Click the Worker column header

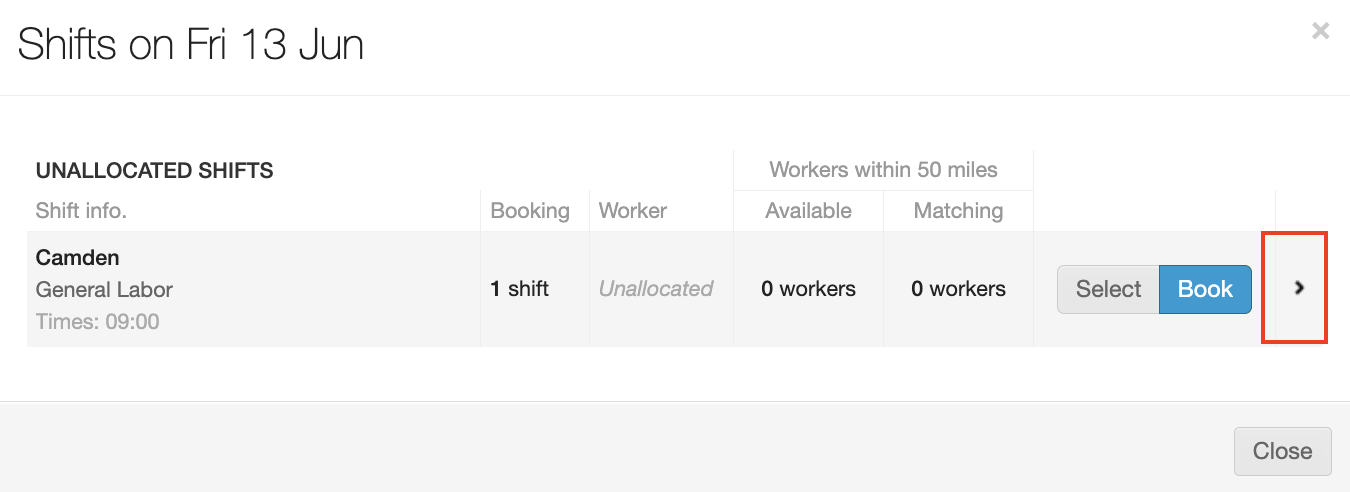[632, 211]
